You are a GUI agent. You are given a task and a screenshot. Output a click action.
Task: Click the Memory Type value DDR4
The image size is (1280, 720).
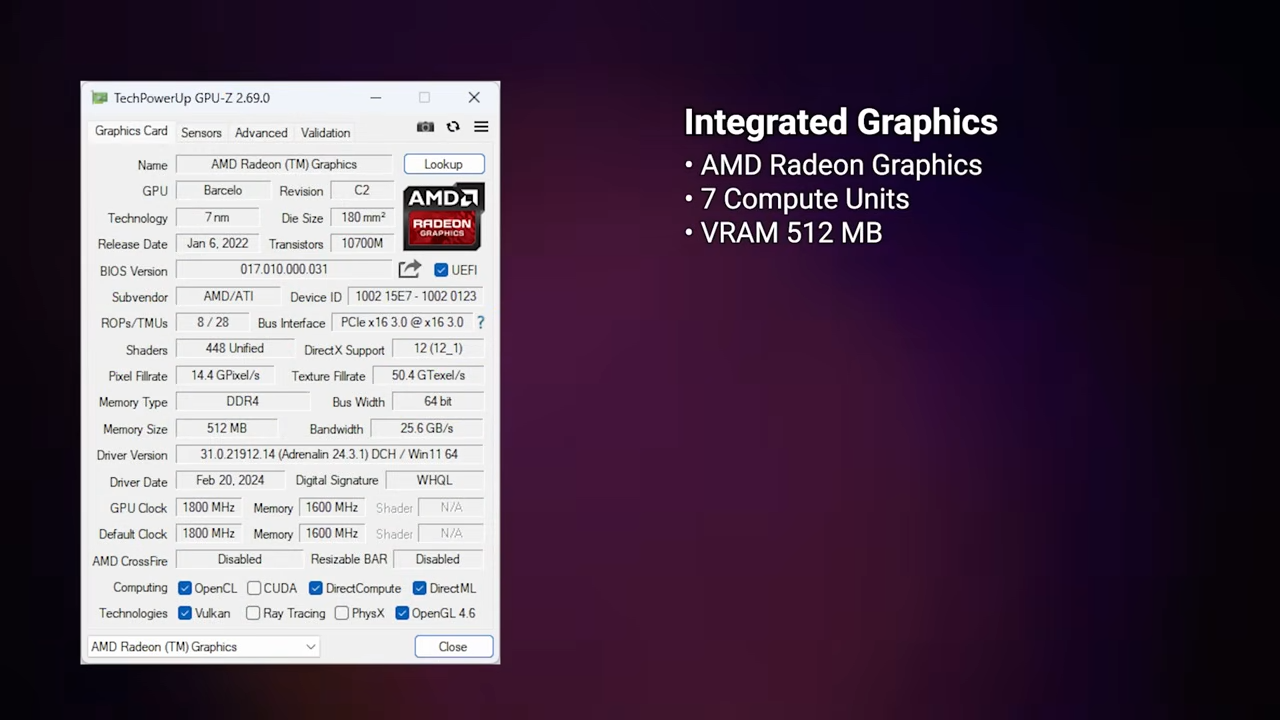(243, 401)
